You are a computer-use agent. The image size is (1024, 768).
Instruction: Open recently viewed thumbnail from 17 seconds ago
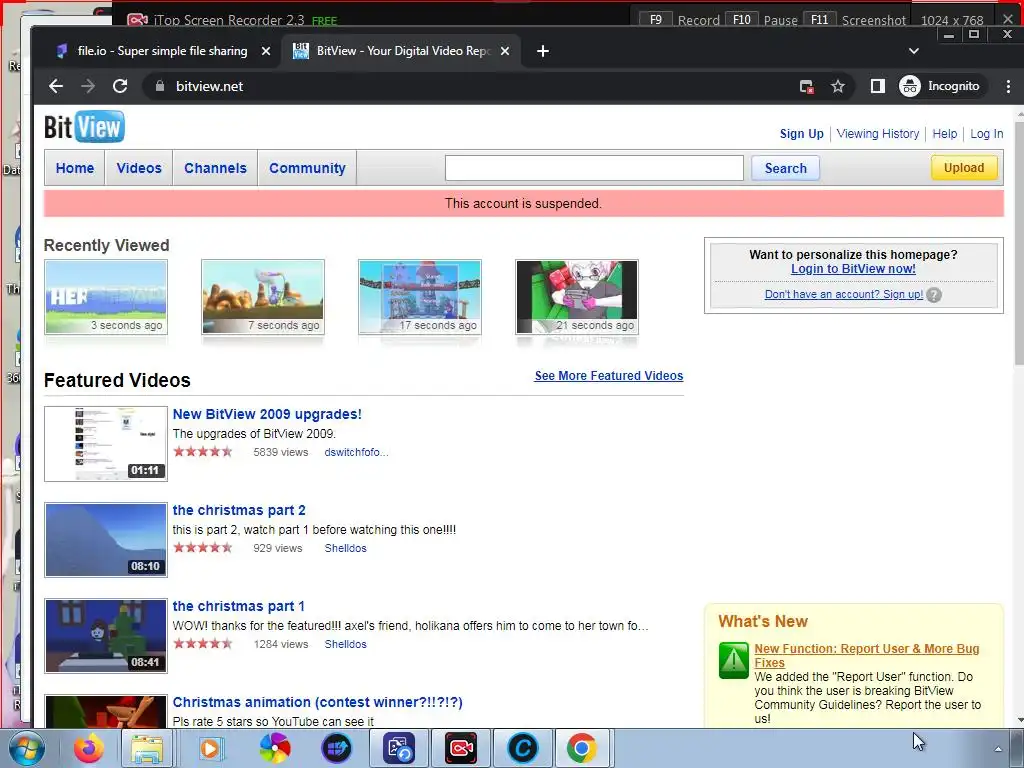[x=420, y=297]
